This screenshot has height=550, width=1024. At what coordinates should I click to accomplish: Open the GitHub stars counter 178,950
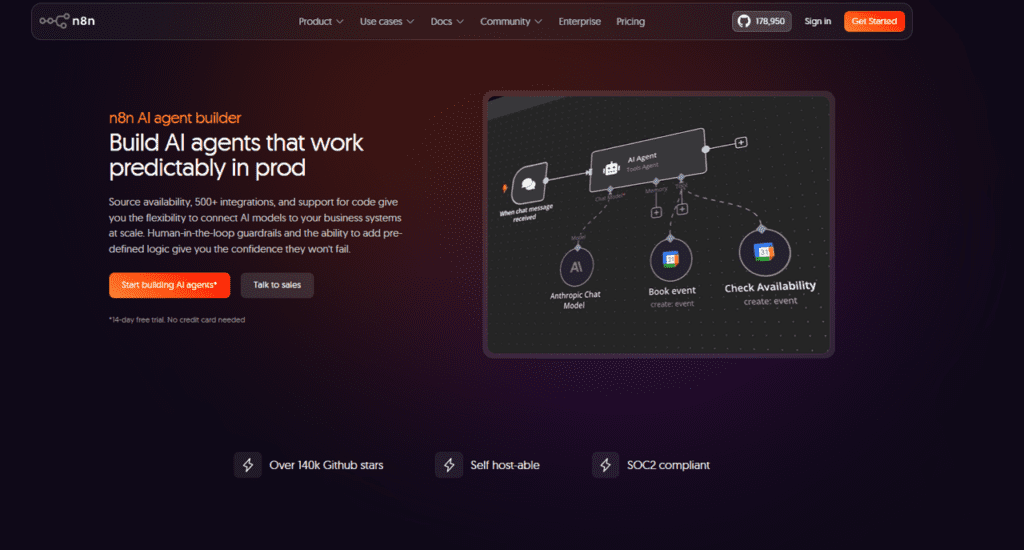761,22
